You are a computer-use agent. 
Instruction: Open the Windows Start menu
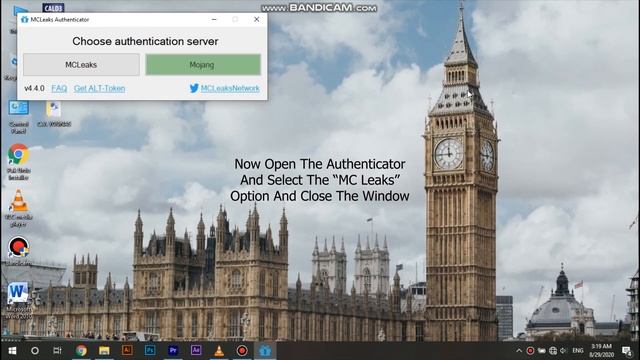pos(12,351)
